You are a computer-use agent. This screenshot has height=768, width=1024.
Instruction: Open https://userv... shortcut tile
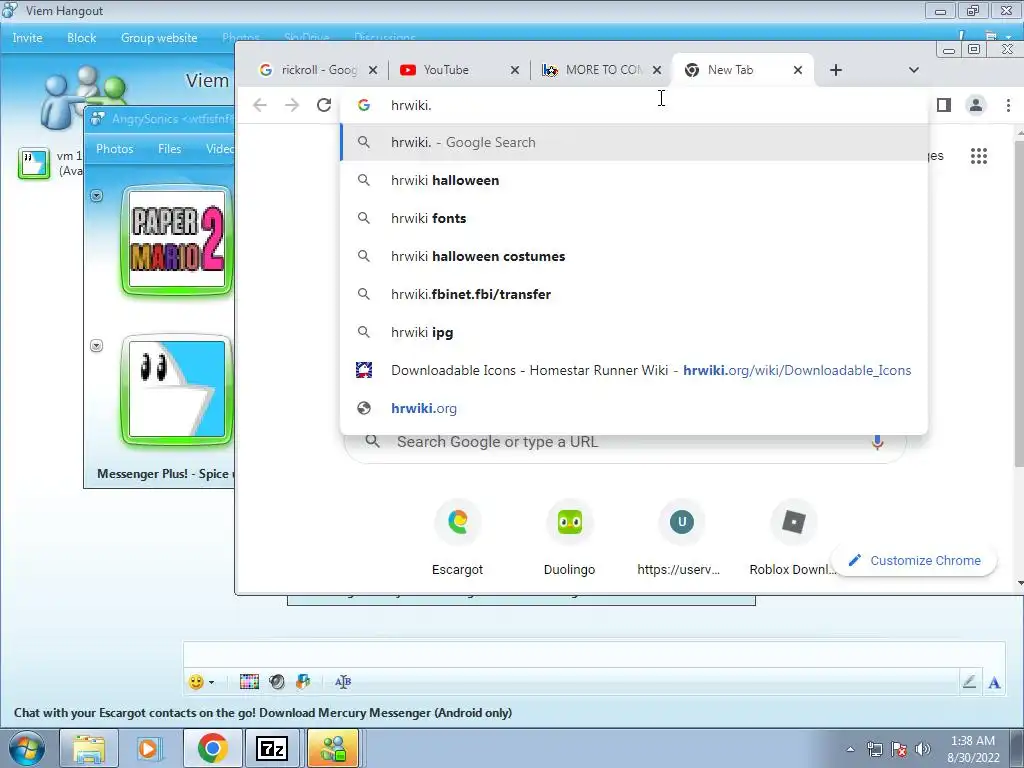(x=681, y=539)
